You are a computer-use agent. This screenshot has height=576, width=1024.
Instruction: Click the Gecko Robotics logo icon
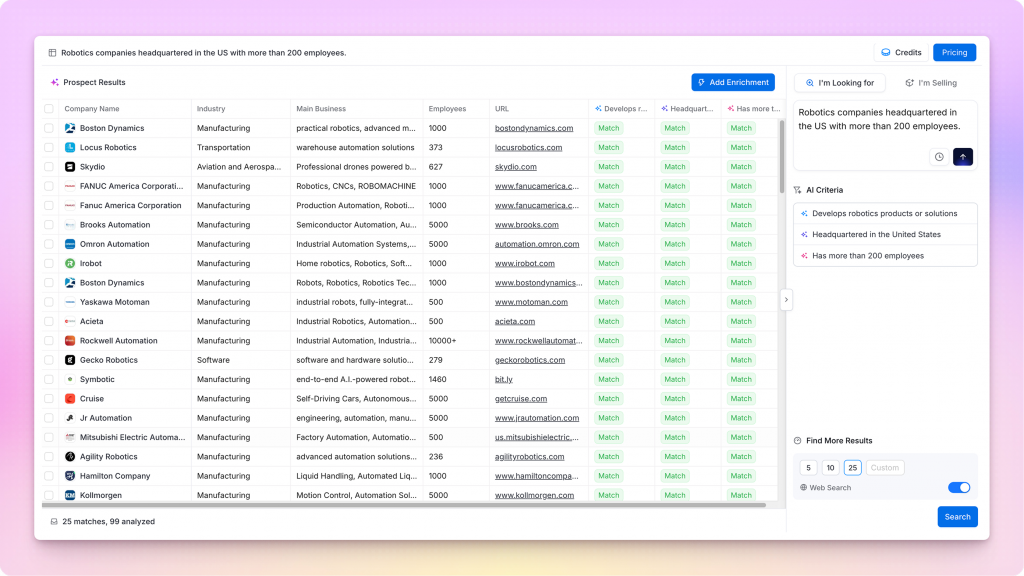[x=70, y=360]
